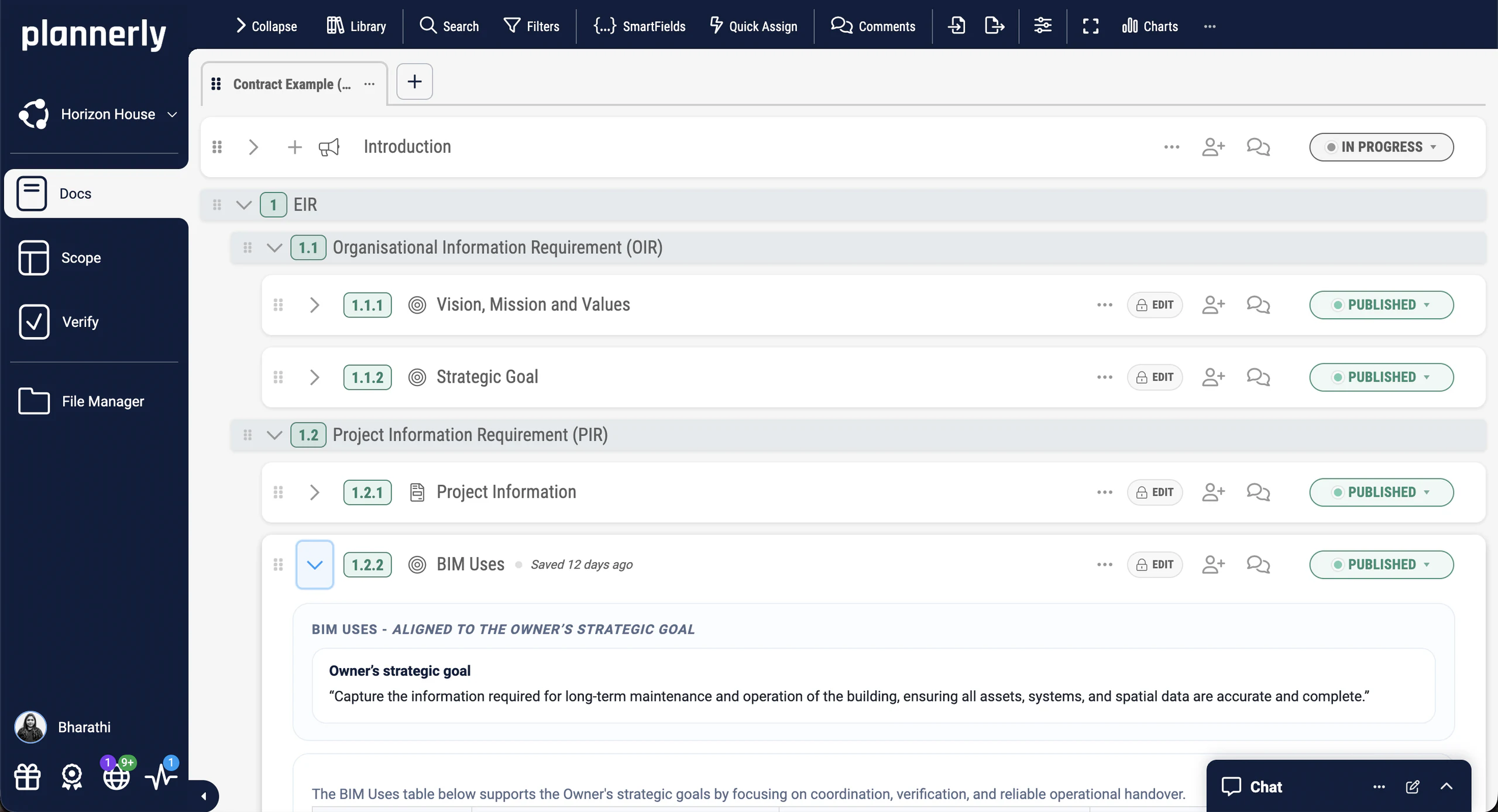Open the PUBLISHED status dropdown for Project Information
The image size is (1498, 812).
(x=1381, y=493)
